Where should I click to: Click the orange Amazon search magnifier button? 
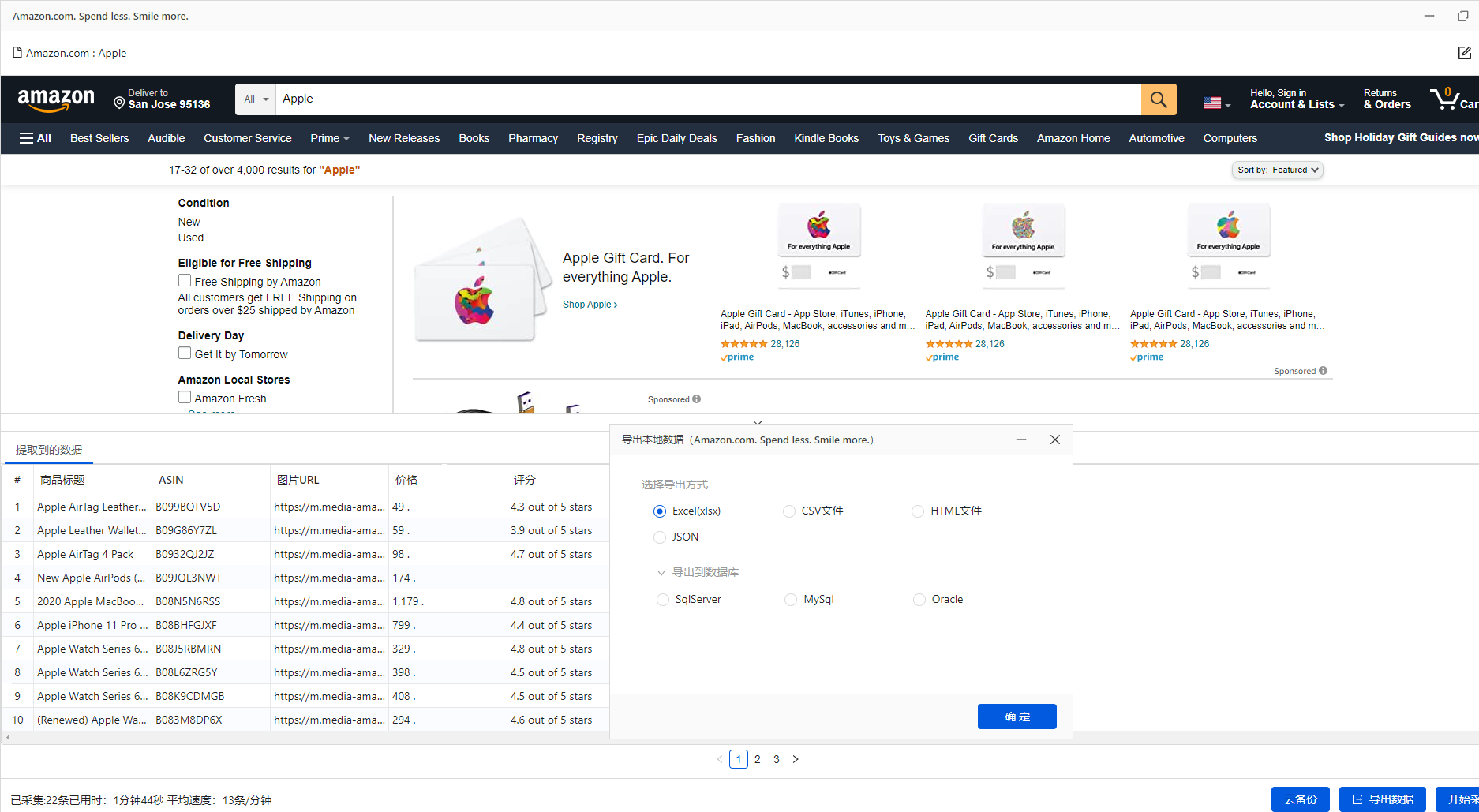pyautogui.click(x=1158, y=99)
